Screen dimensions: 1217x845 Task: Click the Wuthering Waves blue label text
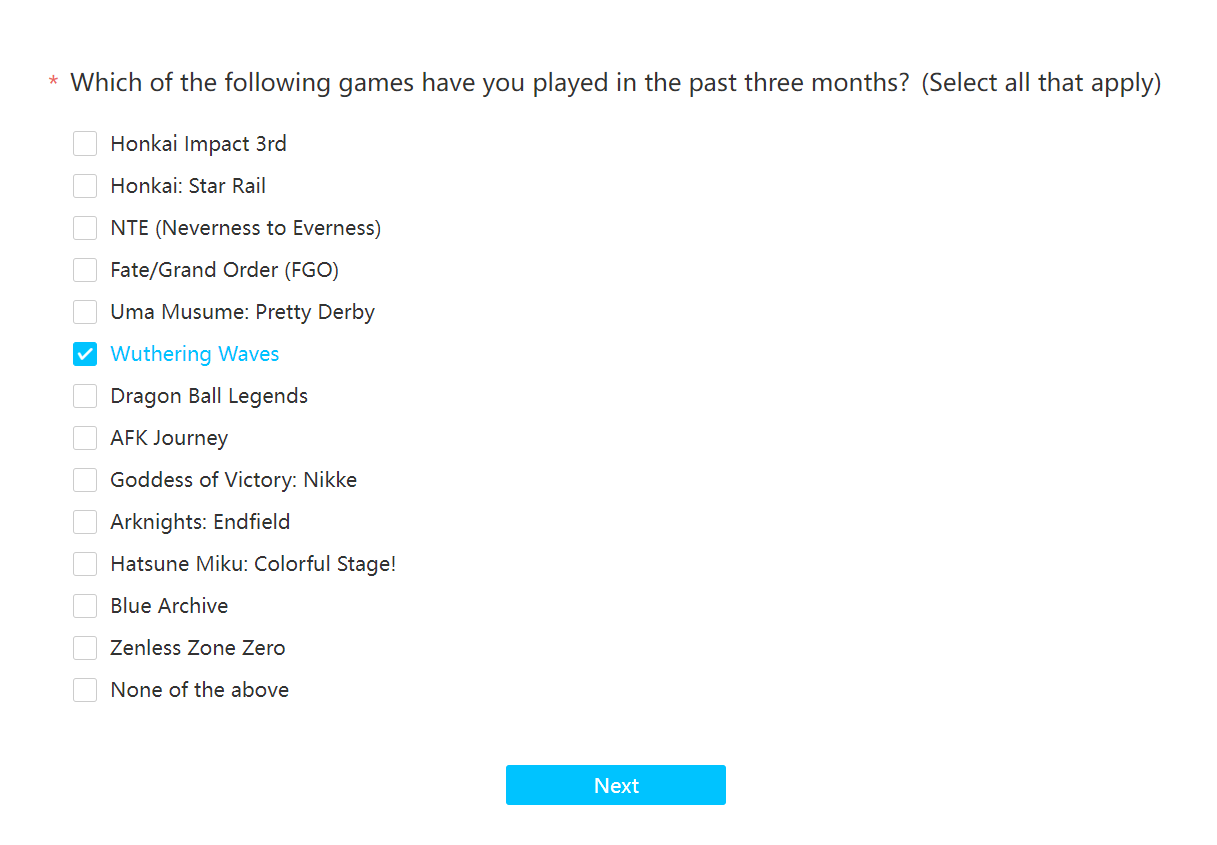pyautogui.click(x=195, y=354)
